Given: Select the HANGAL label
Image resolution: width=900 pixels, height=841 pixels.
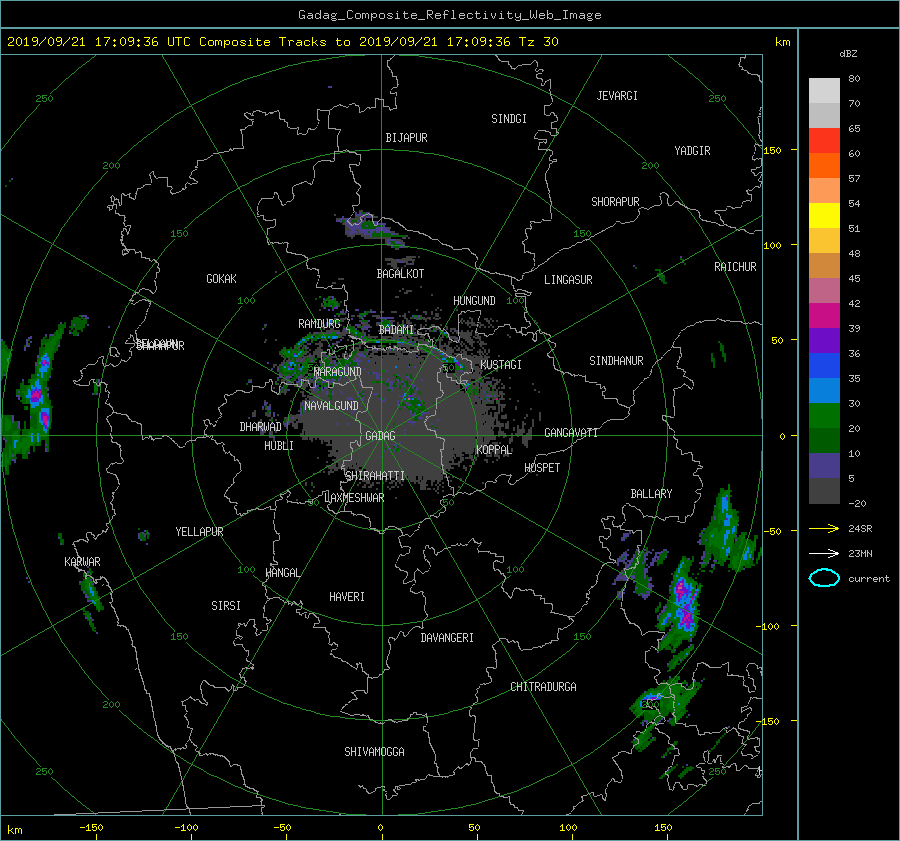Looking at the screenshot, I should [x=282, y=573].
